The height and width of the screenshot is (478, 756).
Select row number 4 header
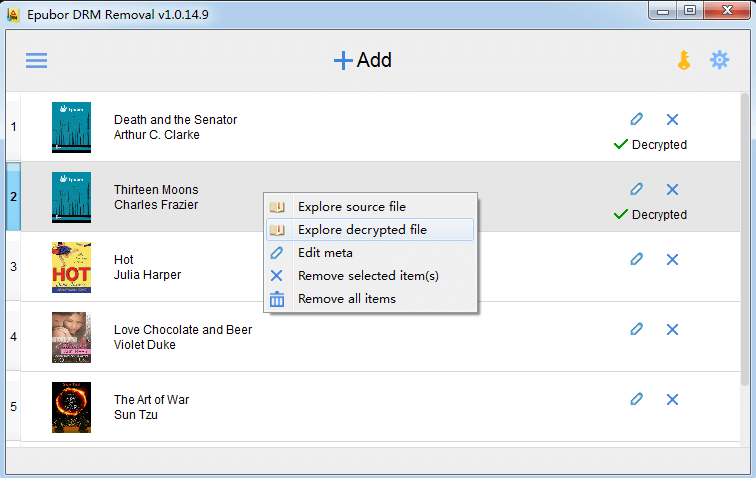(x=14, y=337)
